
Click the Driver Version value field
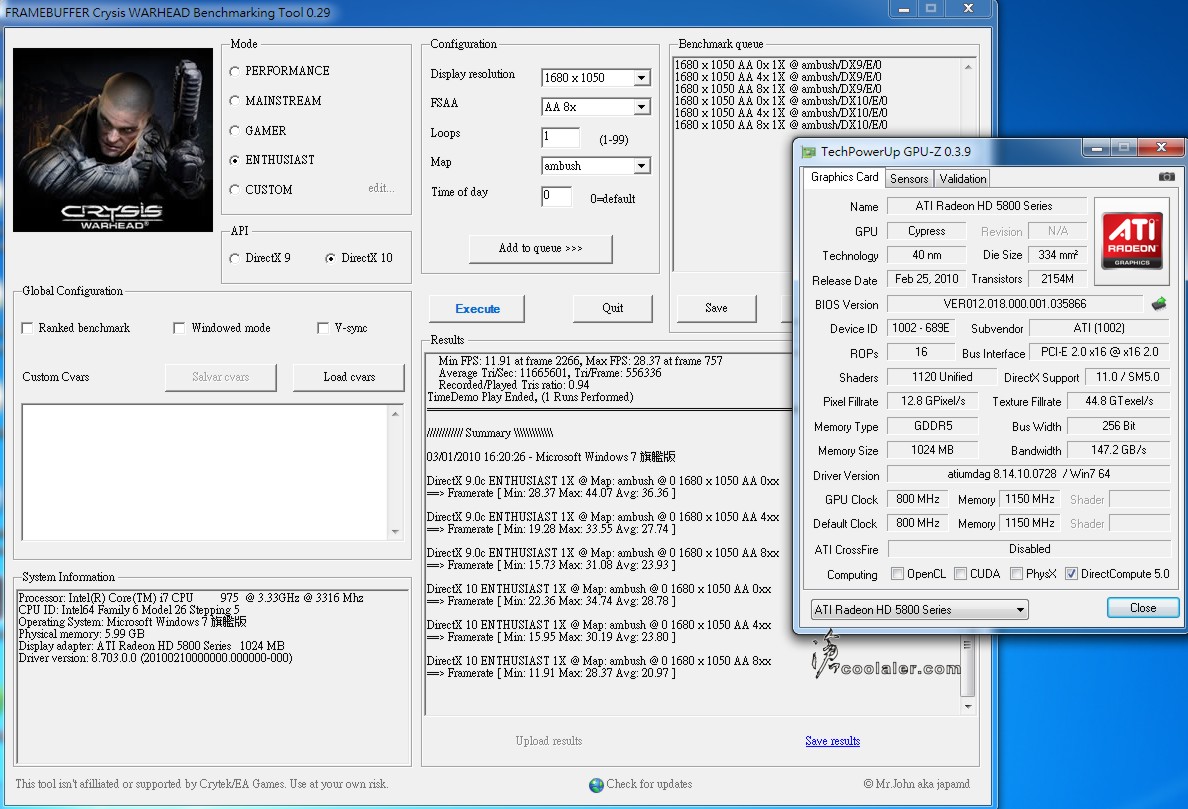pyautogui.click(x=1028, y=474)
